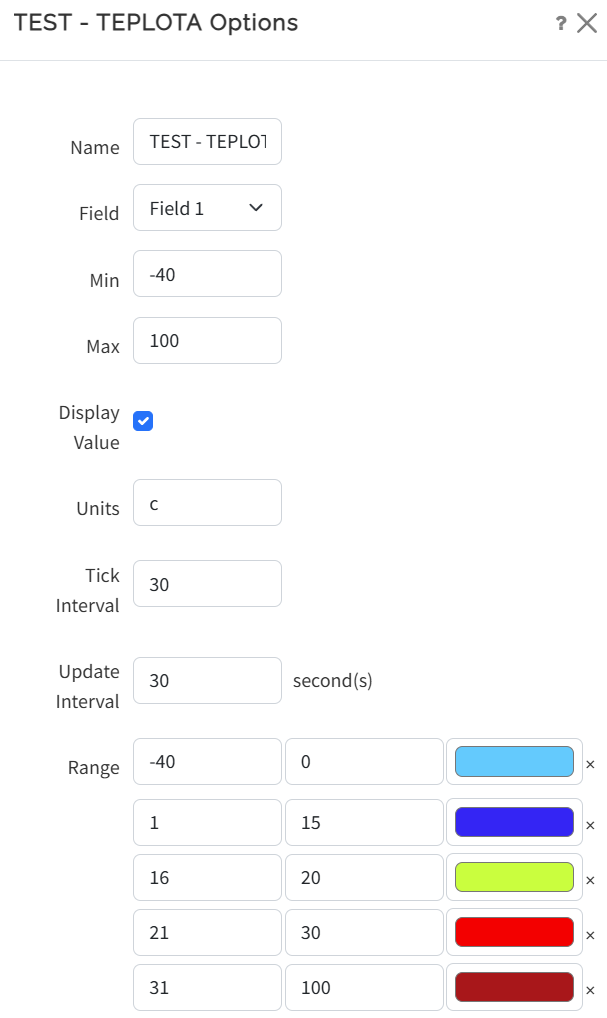607x1018 pixels.
Task: Open the Field dropdown
Action: [x=207, y=208]
